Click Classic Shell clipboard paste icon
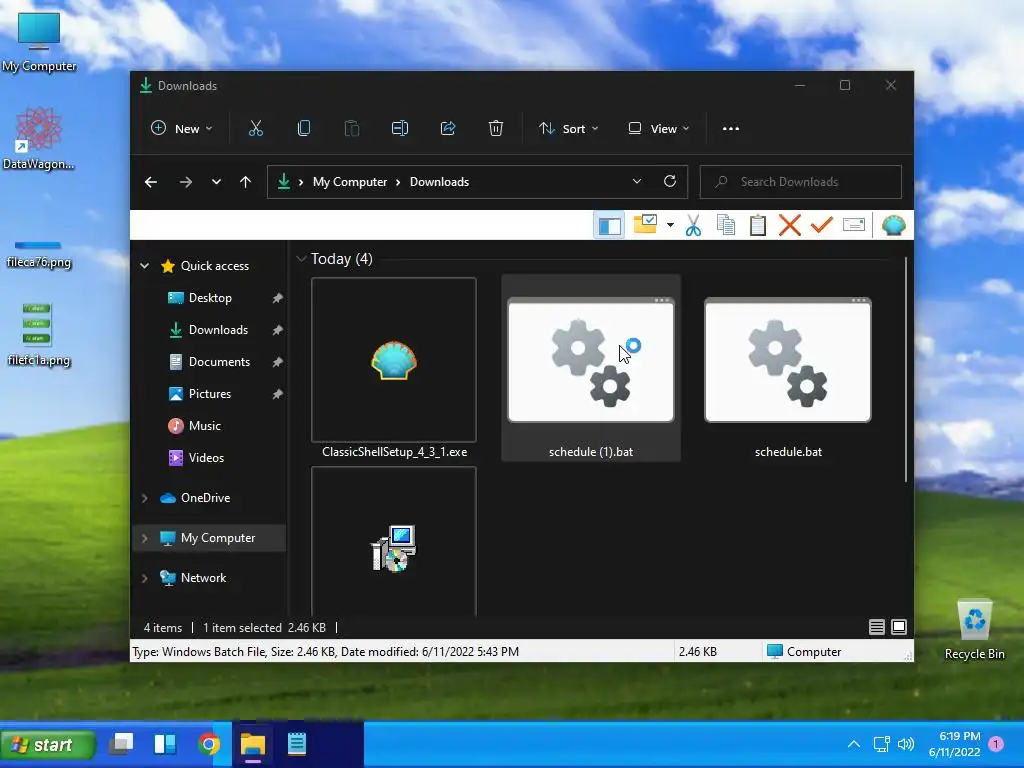 (x=758, y=225)
